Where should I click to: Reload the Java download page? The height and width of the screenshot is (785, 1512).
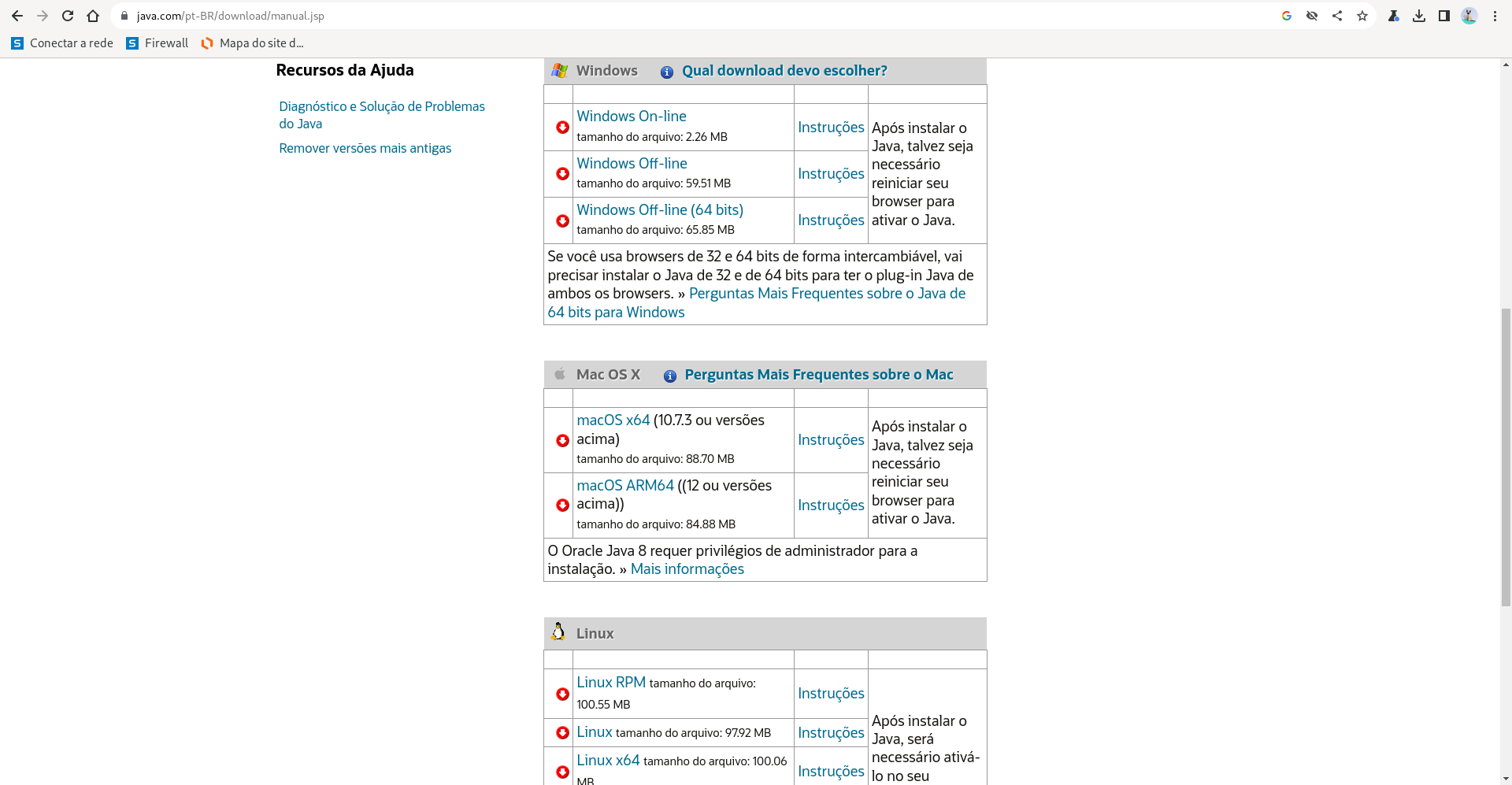68,16
